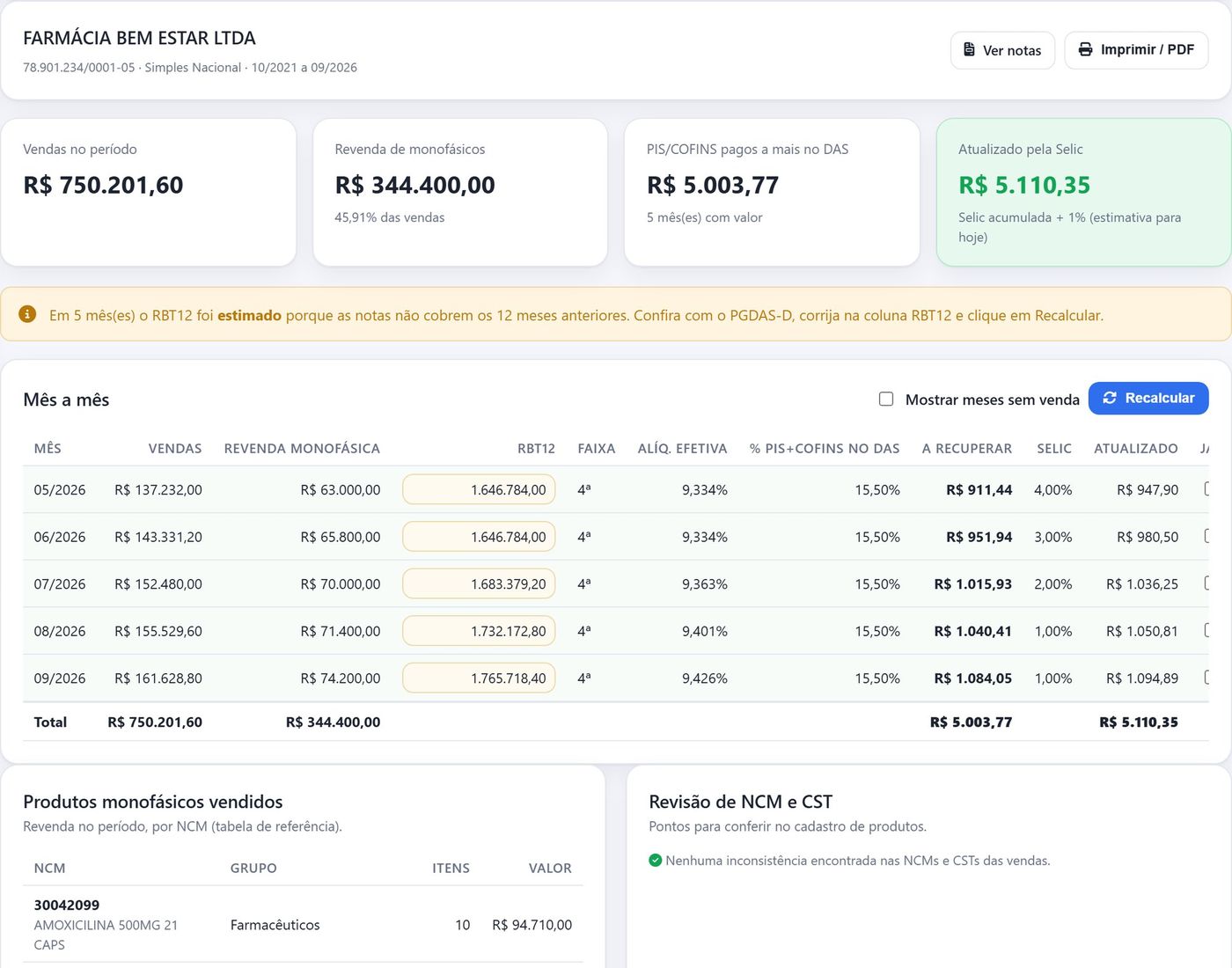Edit the RBT12 field for 06/2026
The height and width of the screenshot is (968, 1232).
(x=479, y=537)
